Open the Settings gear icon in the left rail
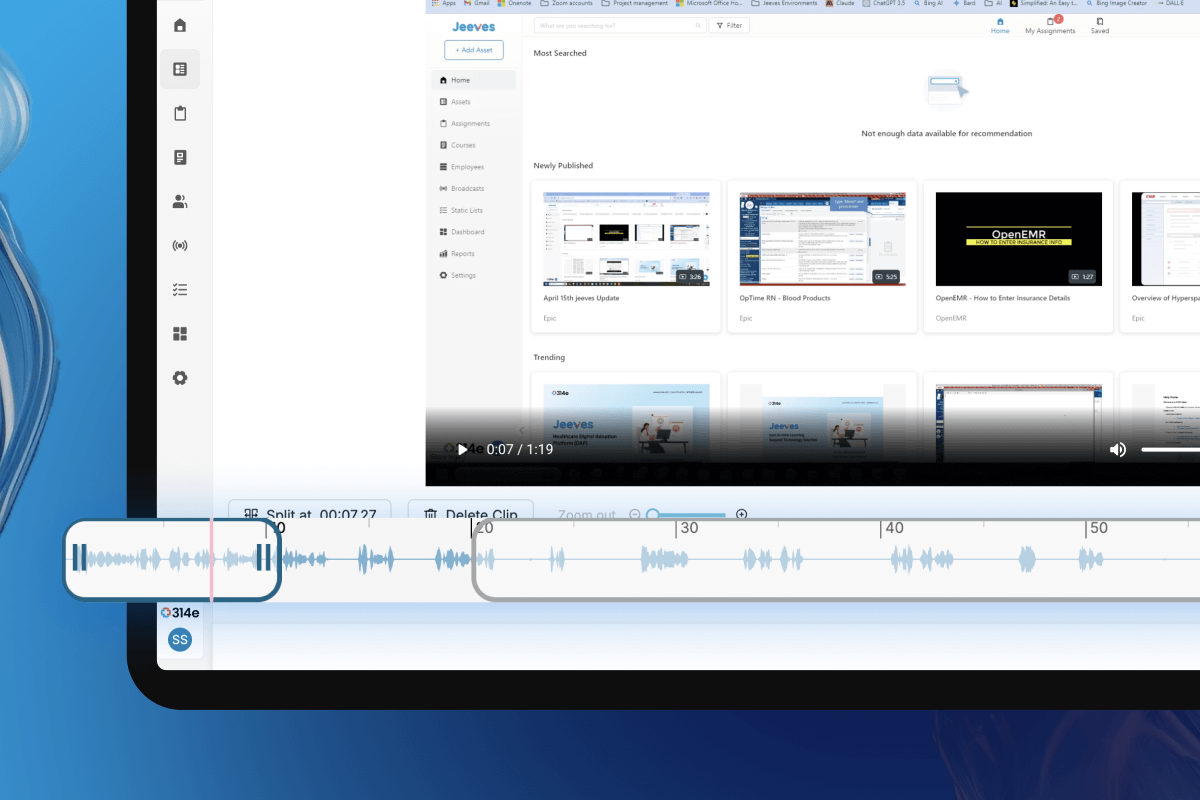This screenshot has height=800, width=1200. click(180, 378)
